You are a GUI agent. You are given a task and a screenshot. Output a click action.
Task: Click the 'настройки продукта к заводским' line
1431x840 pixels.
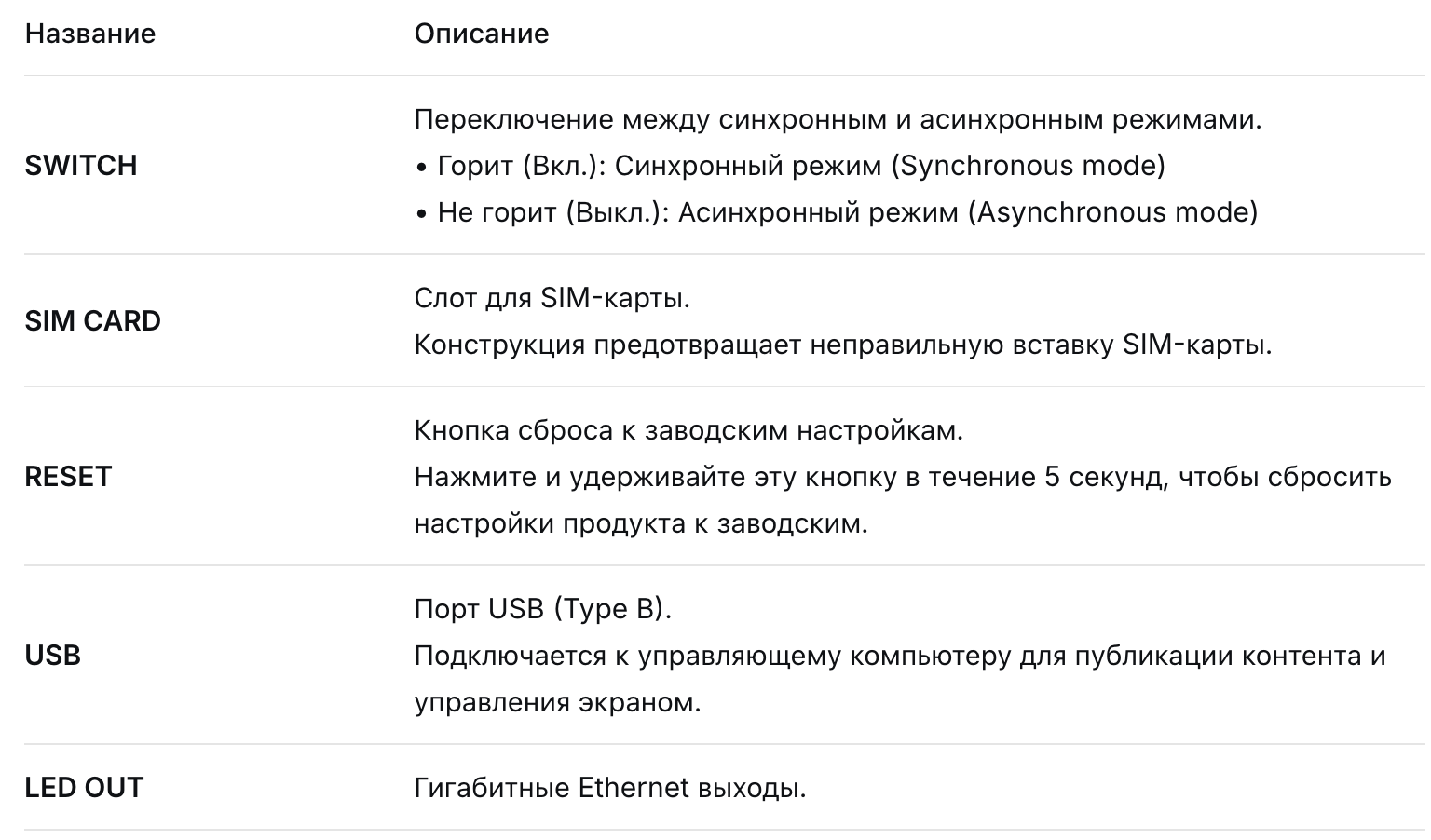tap(640, 523)
